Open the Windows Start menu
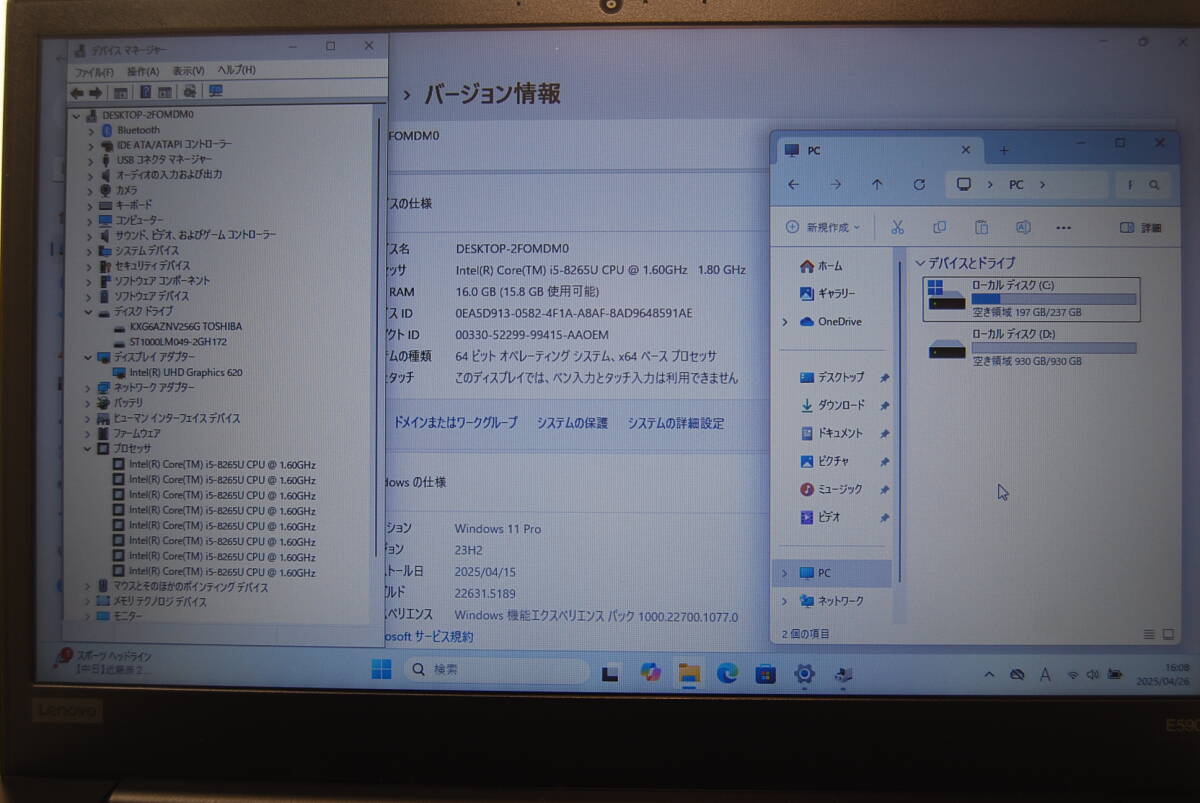Image resolution: width=1200 pixels, height=803 pixels. click(381, 670)
